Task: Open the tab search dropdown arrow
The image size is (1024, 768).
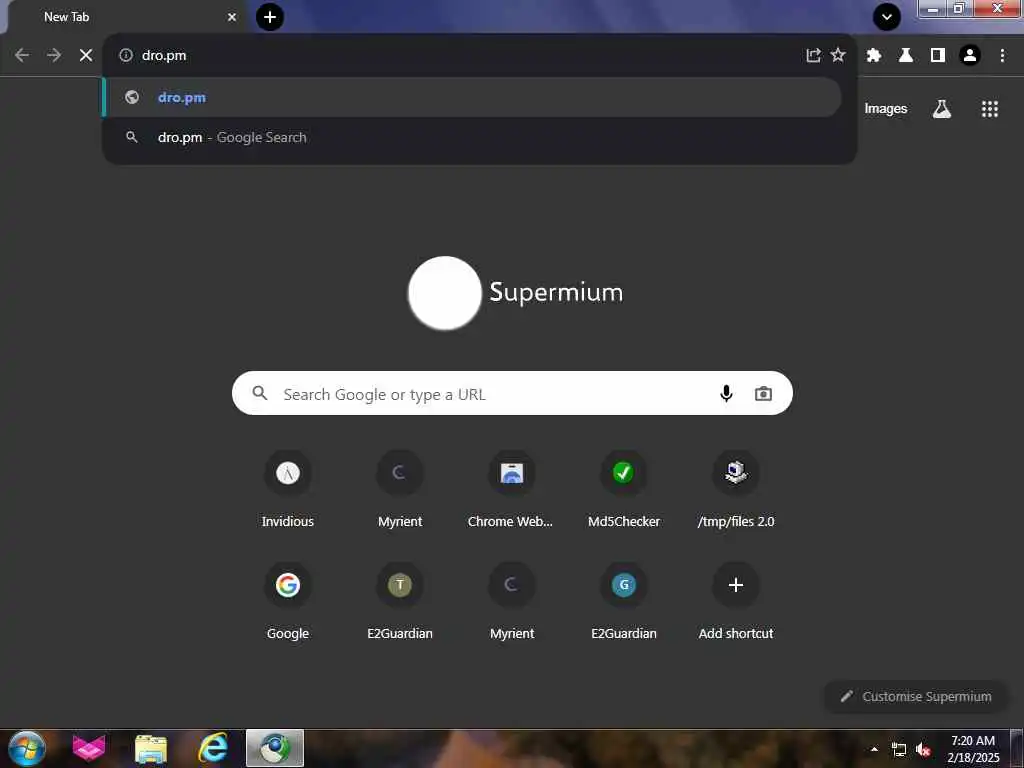Action: (887, 17)
